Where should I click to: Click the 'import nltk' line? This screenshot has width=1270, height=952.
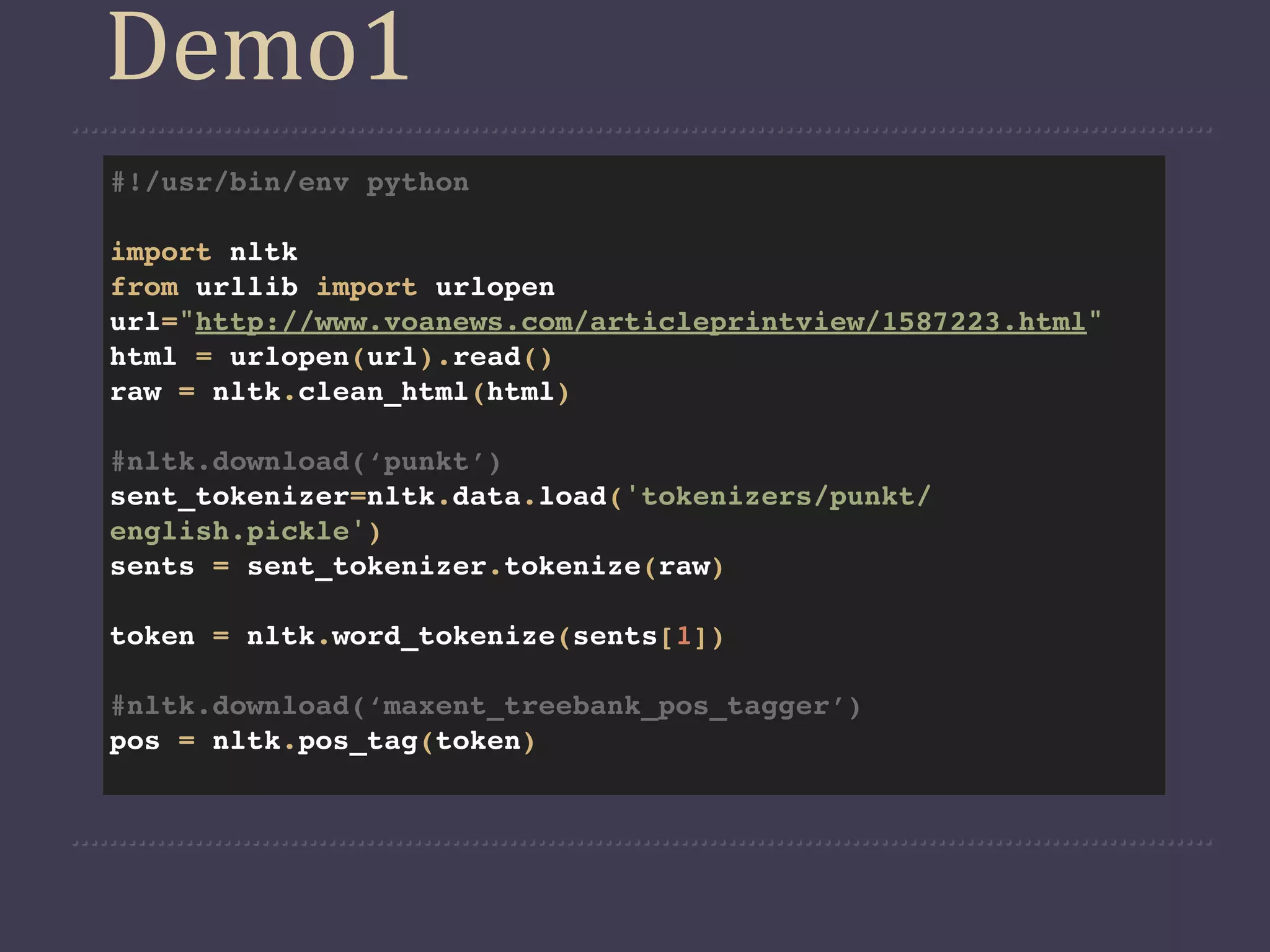click(204, 252)
